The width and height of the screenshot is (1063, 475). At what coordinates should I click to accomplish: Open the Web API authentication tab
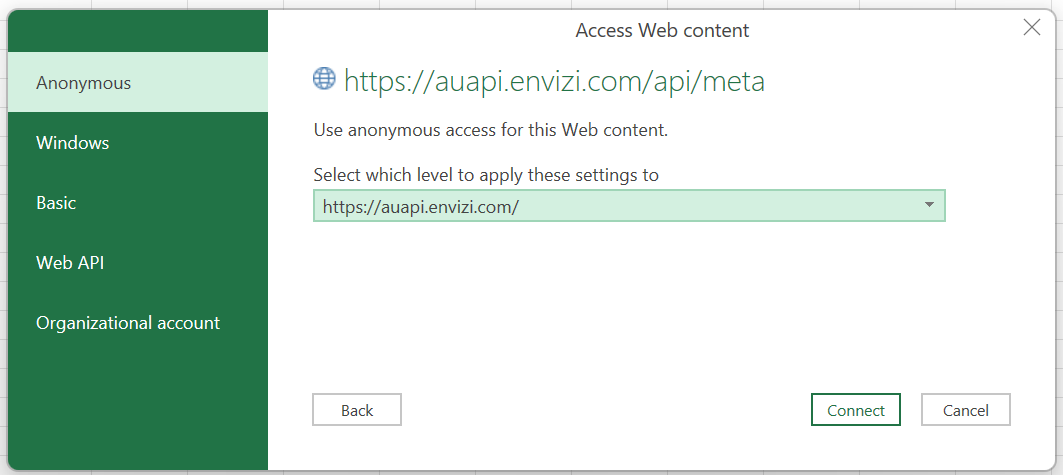138,262
